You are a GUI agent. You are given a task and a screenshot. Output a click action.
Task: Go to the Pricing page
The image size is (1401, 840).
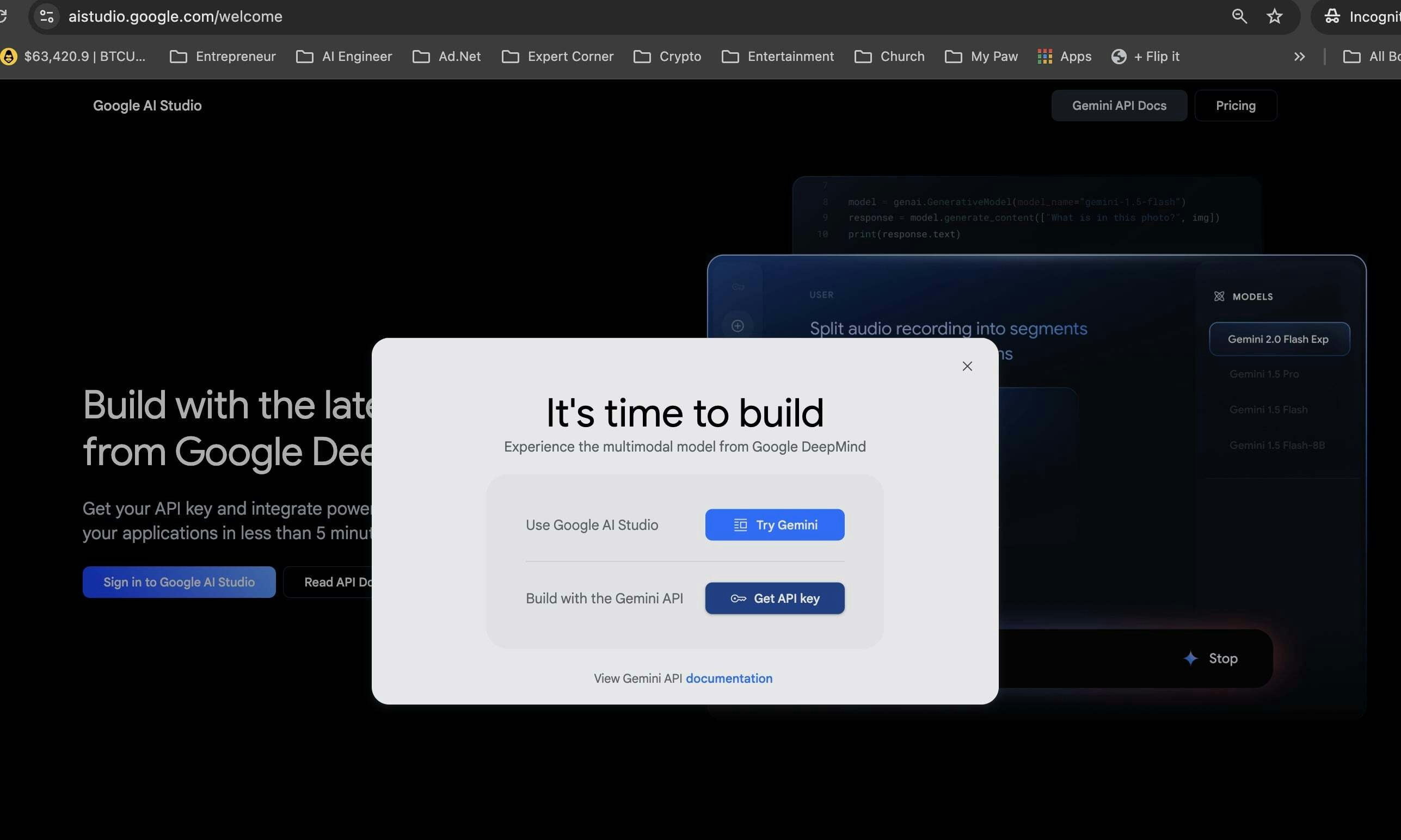pos(1235,106)
